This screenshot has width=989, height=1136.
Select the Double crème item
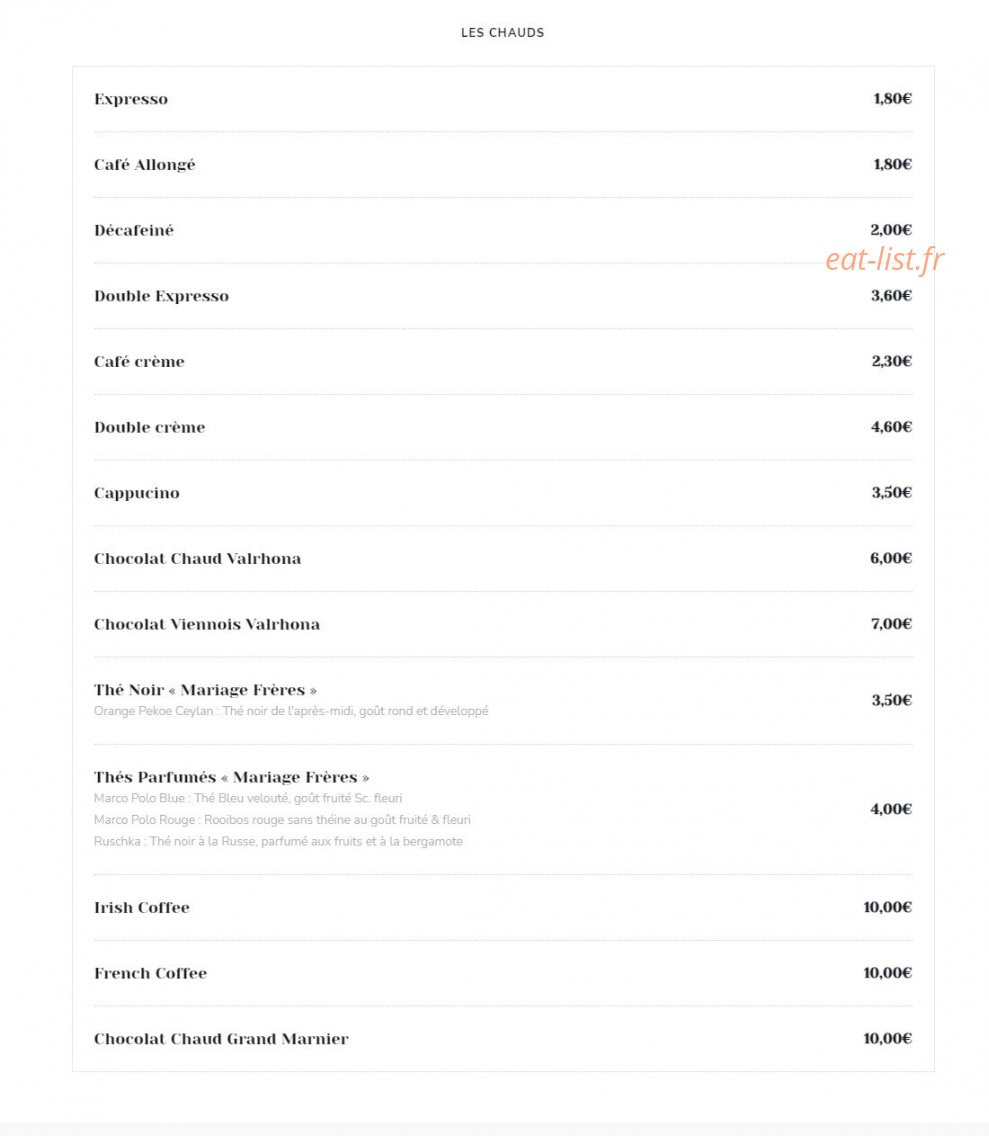tap(149, 427)
